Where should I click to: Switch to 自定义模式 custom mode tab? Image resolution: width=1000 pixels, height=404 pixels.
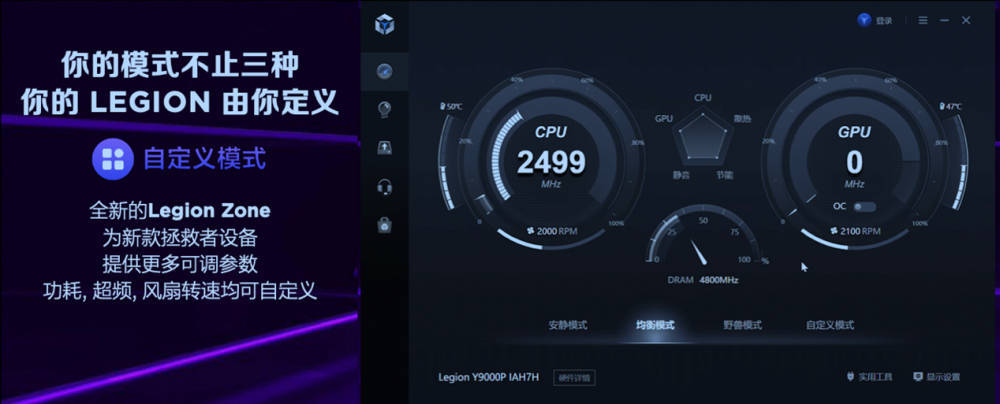(830, 325)
